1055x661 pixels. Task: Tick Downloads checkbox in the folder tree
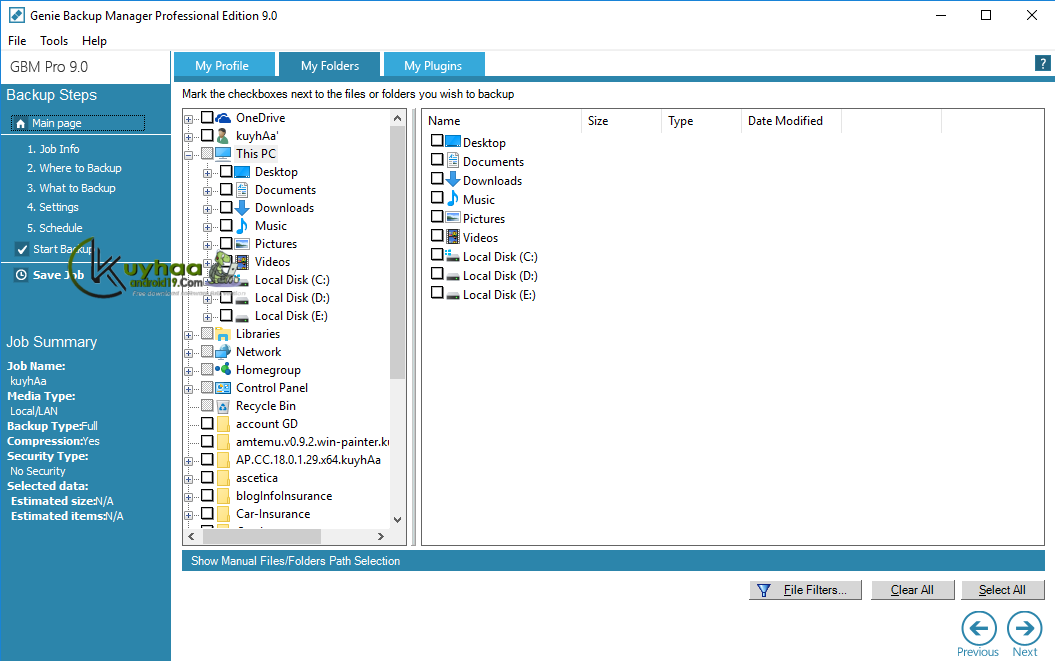tap(226, 207)
